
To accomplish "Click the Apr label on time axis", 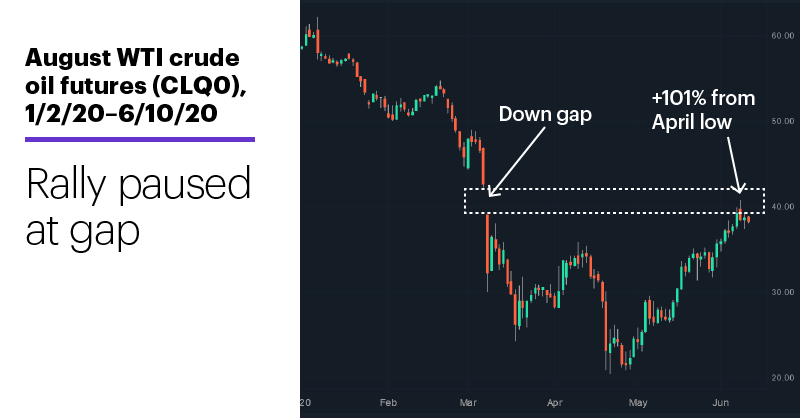I will (555, 403).
